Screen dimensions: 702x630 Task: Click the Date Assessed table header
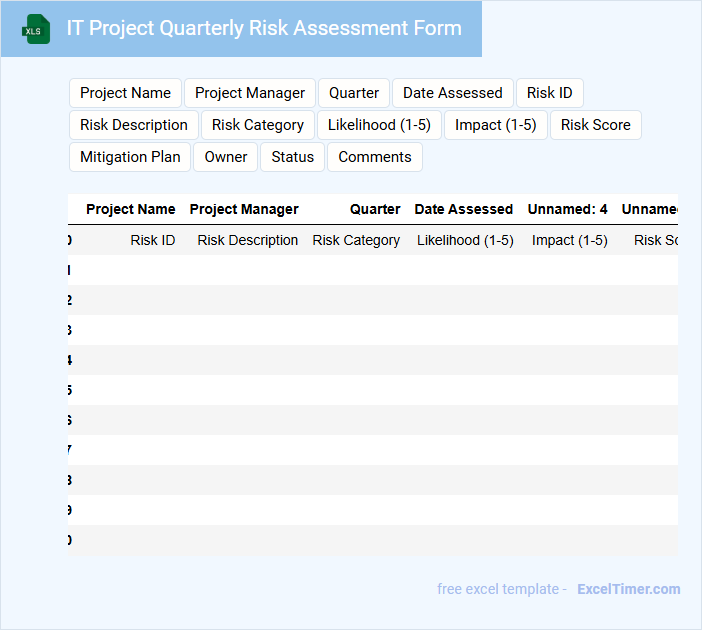pyautogui.click(x=463, y=209)
